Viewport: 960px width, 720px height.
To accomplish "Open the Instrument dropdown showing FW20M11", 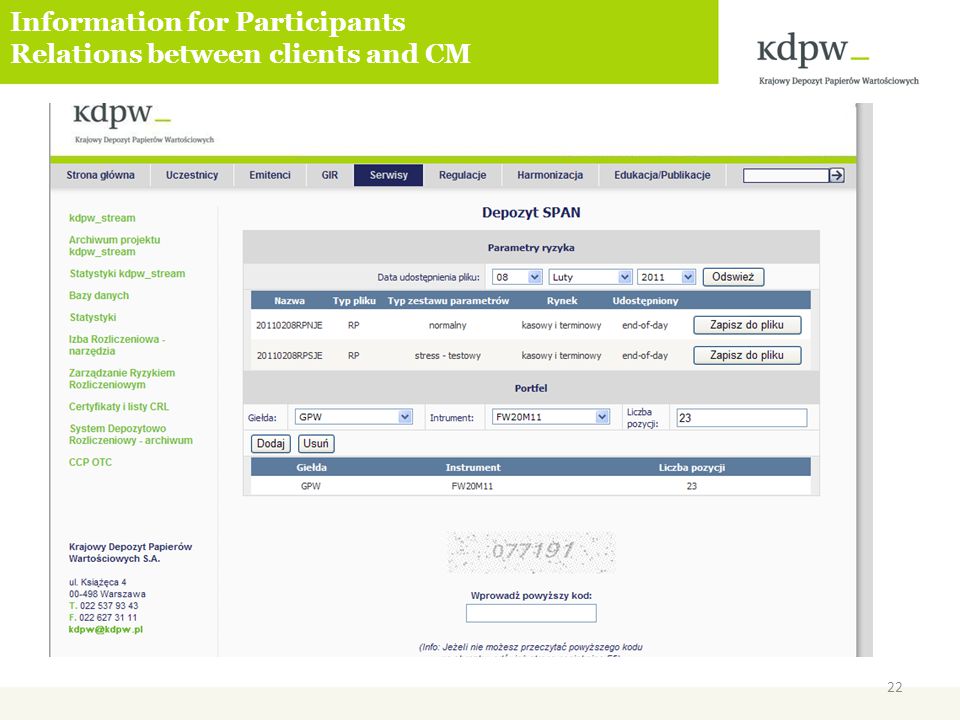I will tap(551, 417).
